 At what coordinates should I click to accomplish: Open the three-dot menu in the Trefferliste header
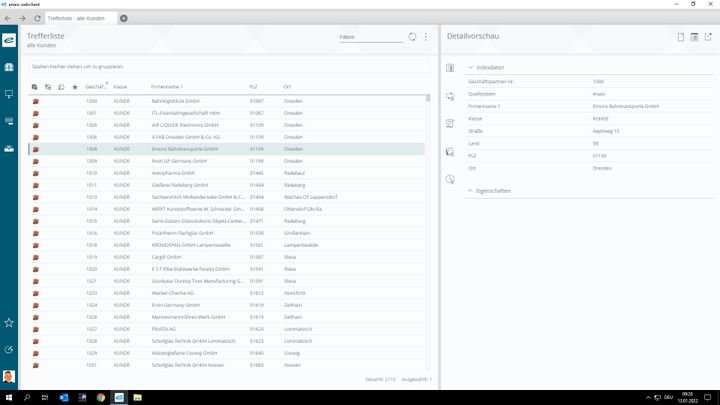[426, 37]
